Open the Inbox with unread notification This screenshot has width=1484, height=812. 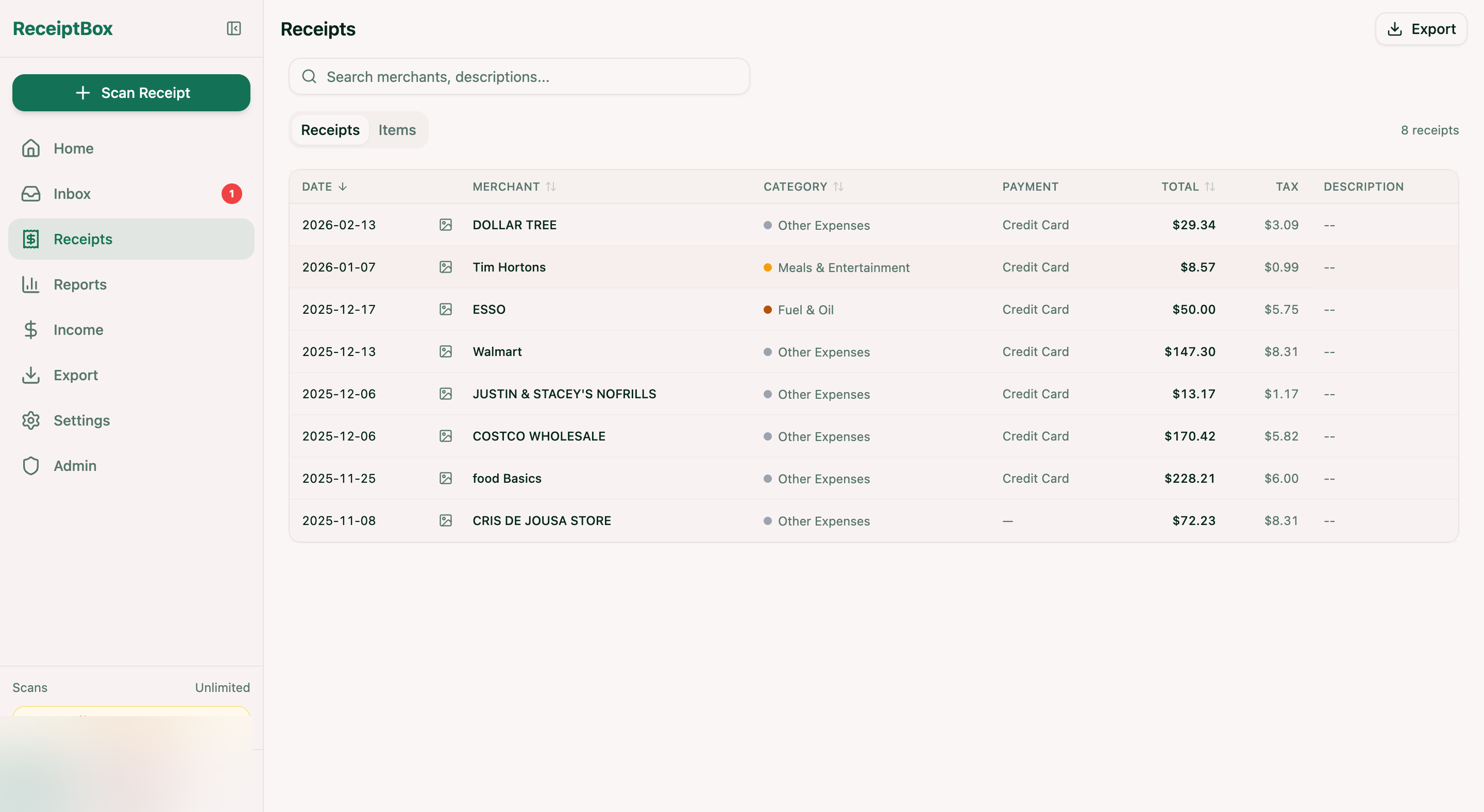click(72, 194)
